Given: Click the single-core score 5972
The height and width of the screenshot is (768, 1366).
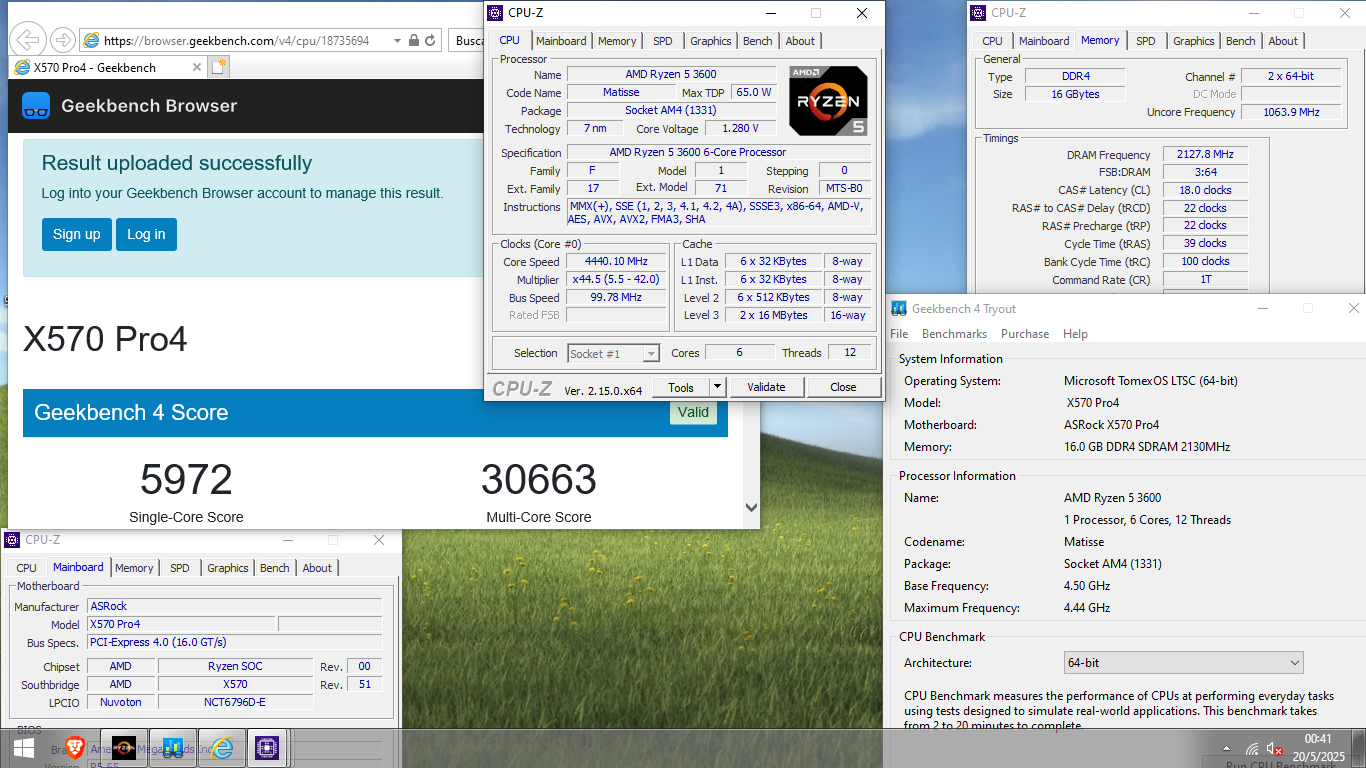Looking at the screenshot, I should click(186, 480).
